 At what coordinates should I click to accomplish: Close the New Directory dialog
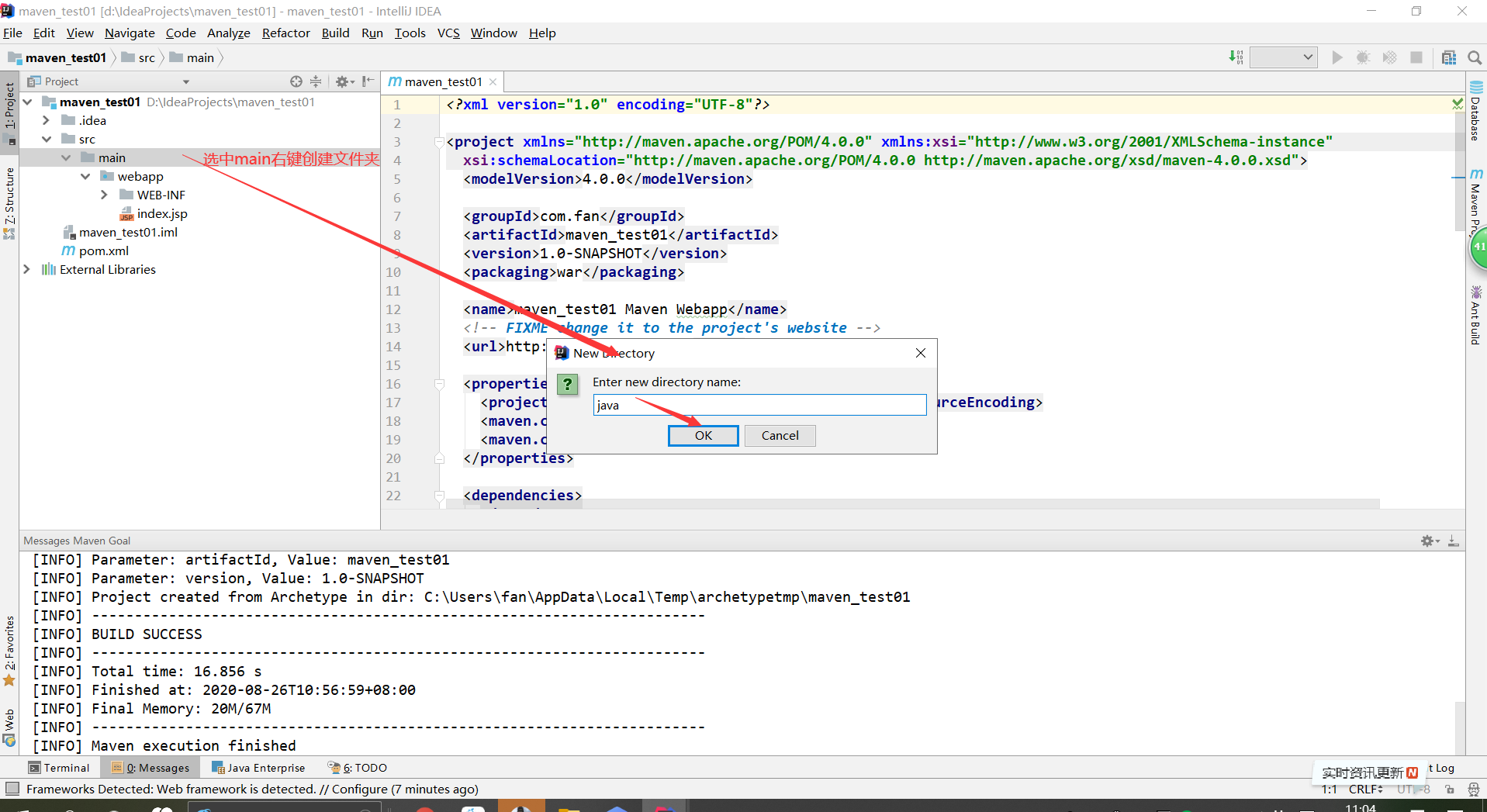pyautogui.click(x=921, y=353)
